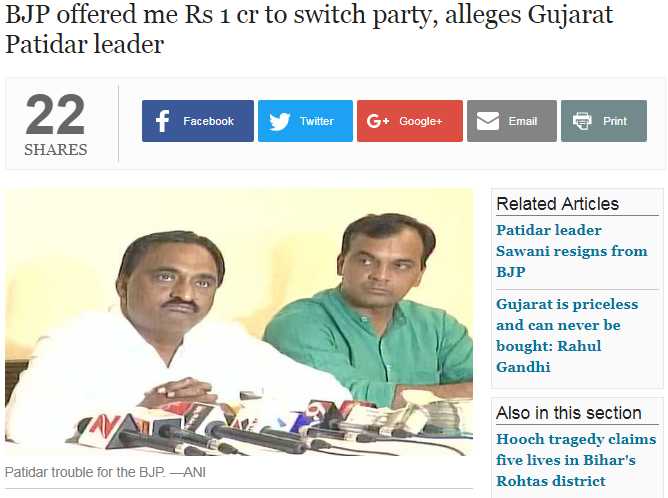Viewport: 668px width, 498px height.
Task: Click the Email envelope icon
Action: [488, 121]
